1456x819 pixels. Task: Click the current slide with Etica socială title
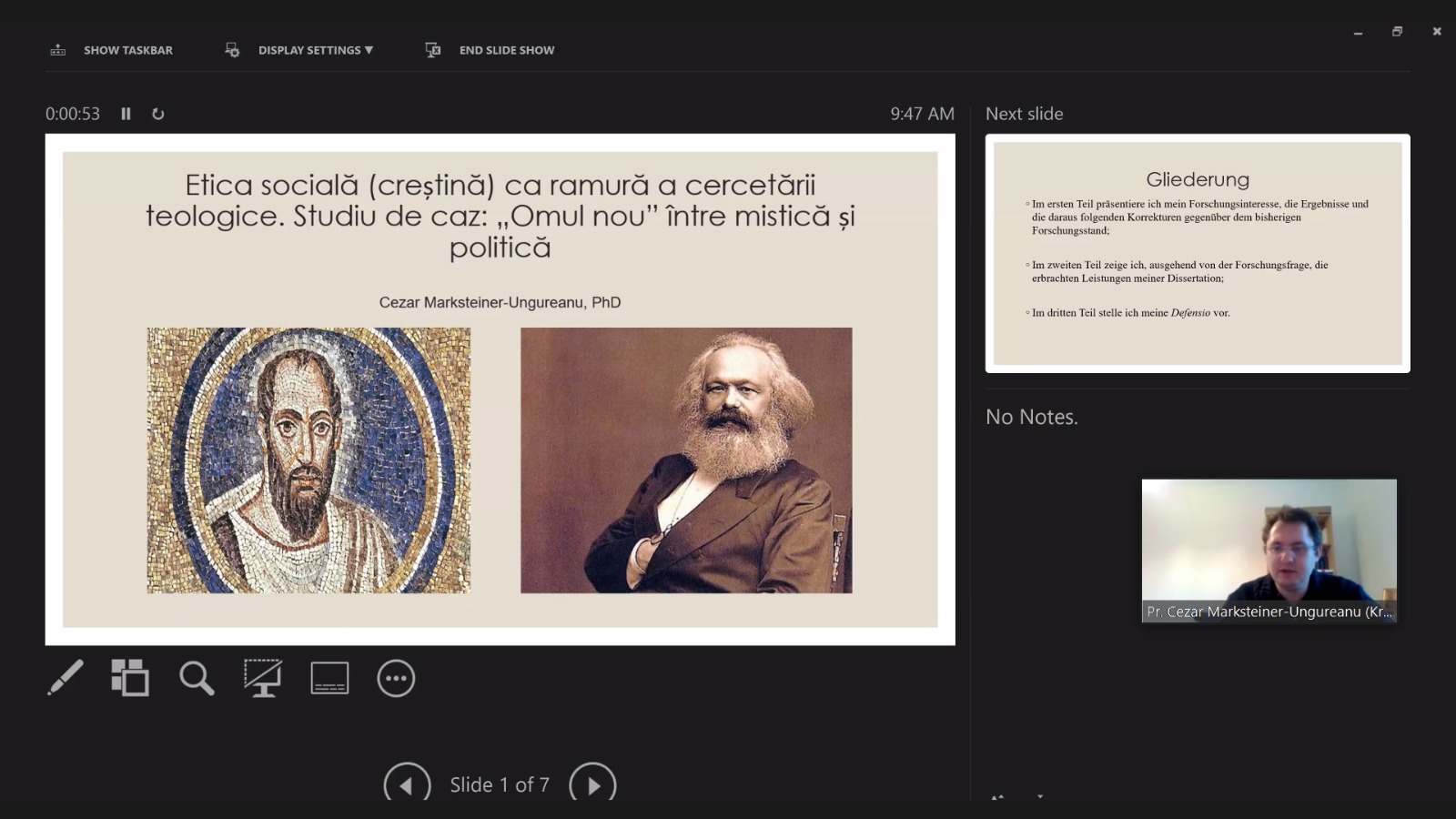[500, 389]
